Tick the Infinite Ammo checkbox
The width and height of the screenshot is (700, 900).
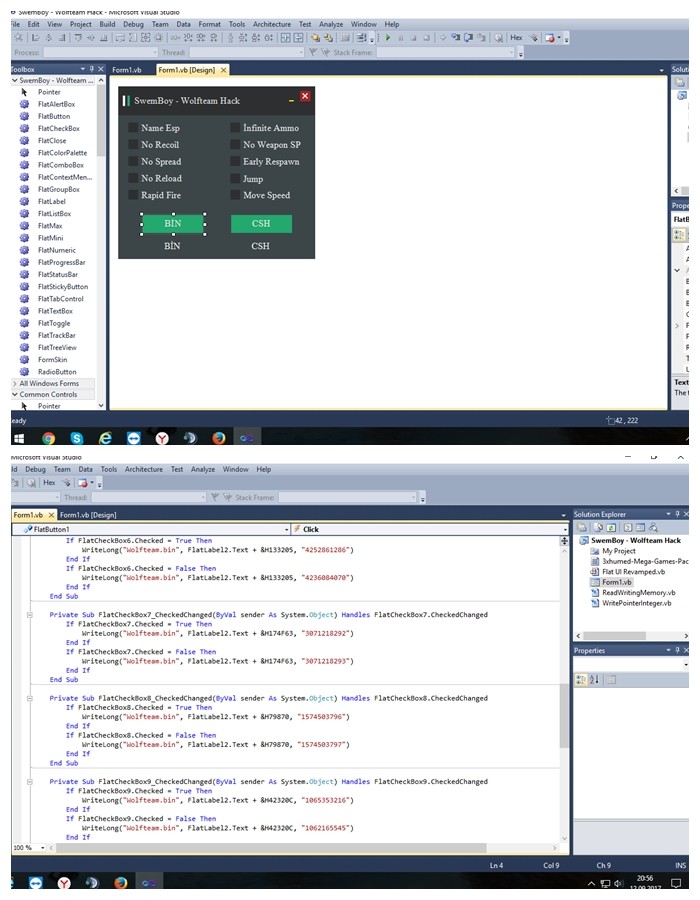235,127
